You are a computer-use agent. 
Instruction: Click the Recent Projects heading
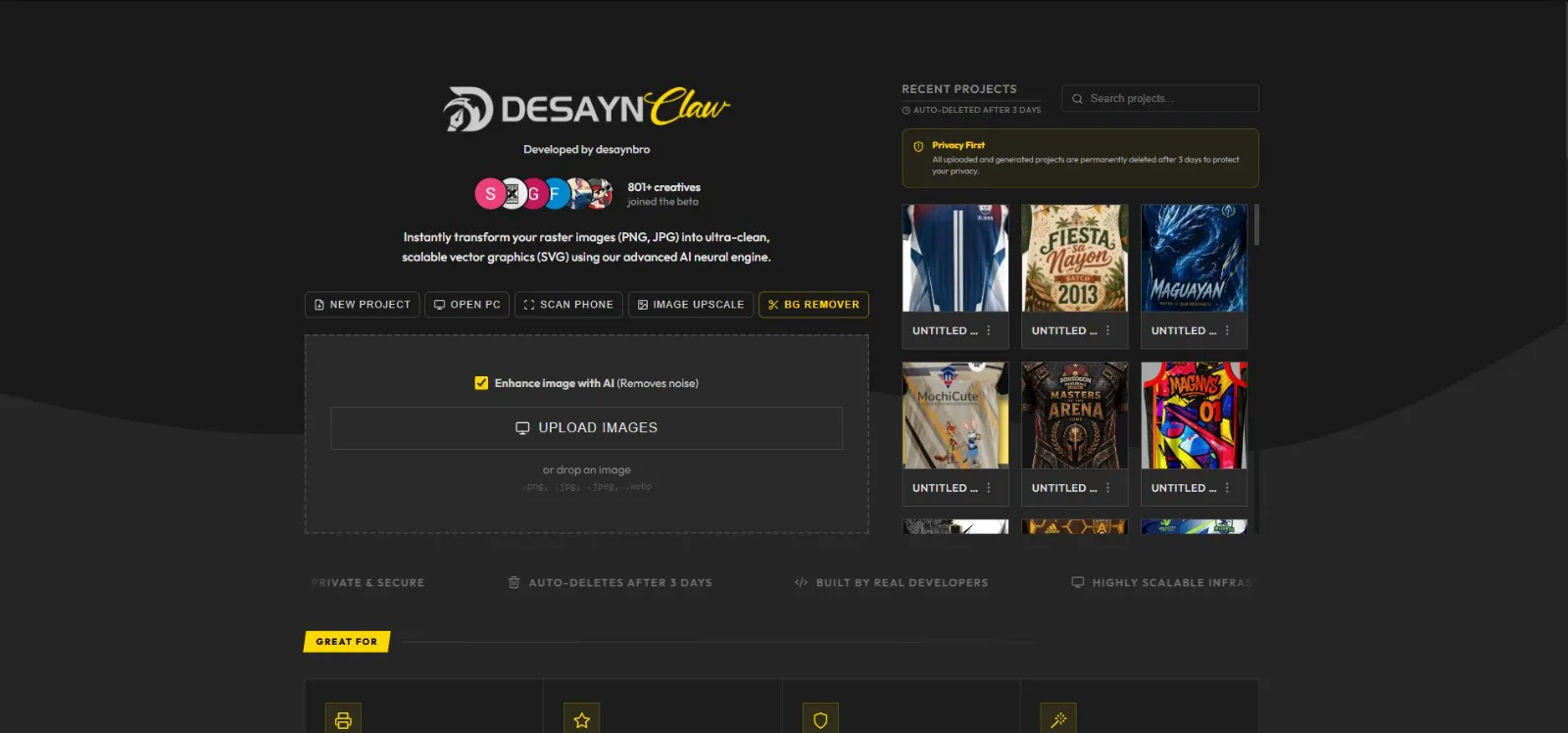958,89
